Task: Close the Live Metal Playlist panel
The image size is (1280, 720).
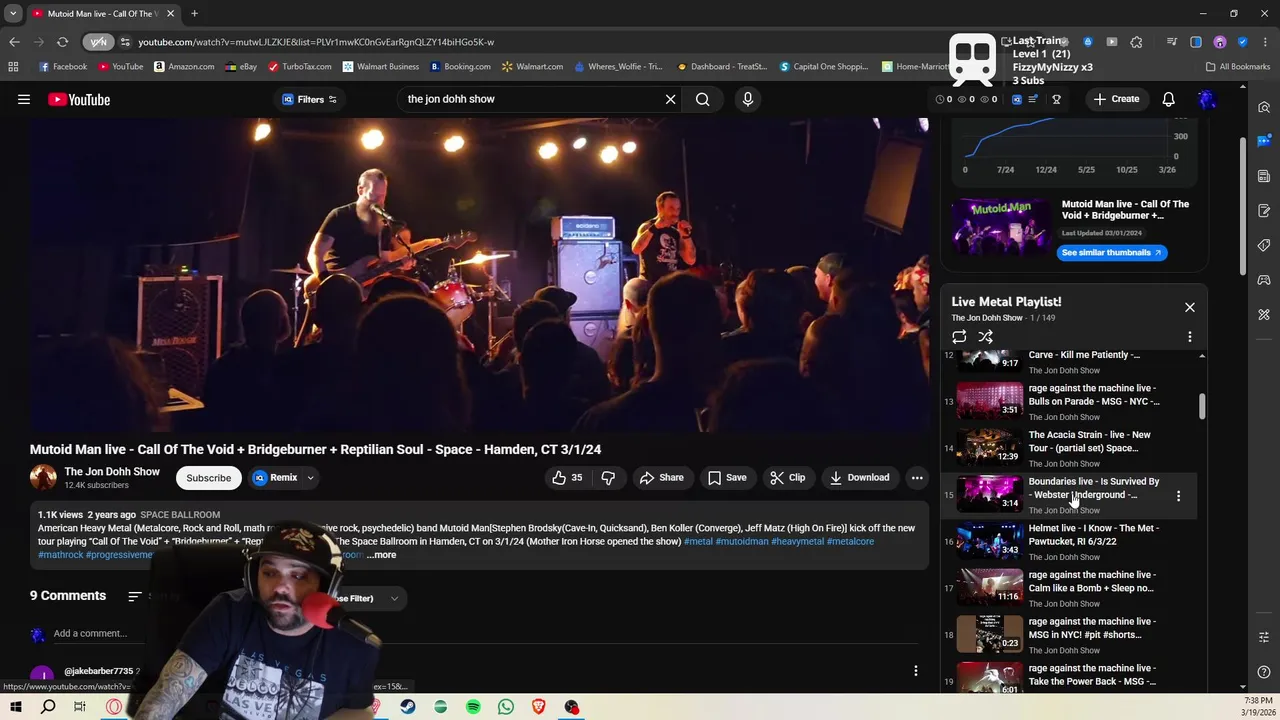Action: [x=1190, y=307]
